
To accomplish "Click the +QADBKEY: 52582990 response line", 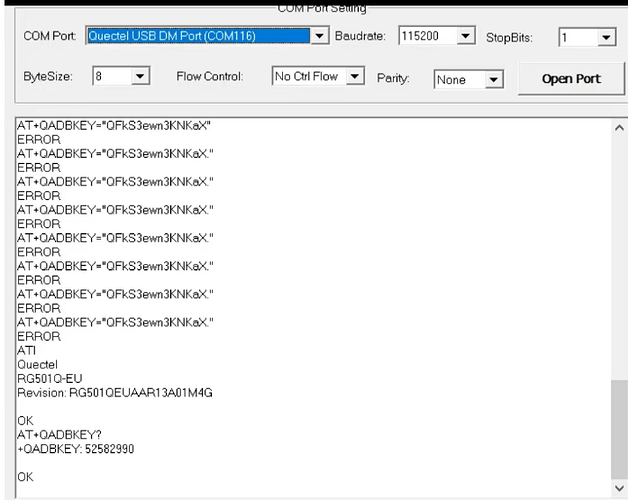I will click(75, 449).
